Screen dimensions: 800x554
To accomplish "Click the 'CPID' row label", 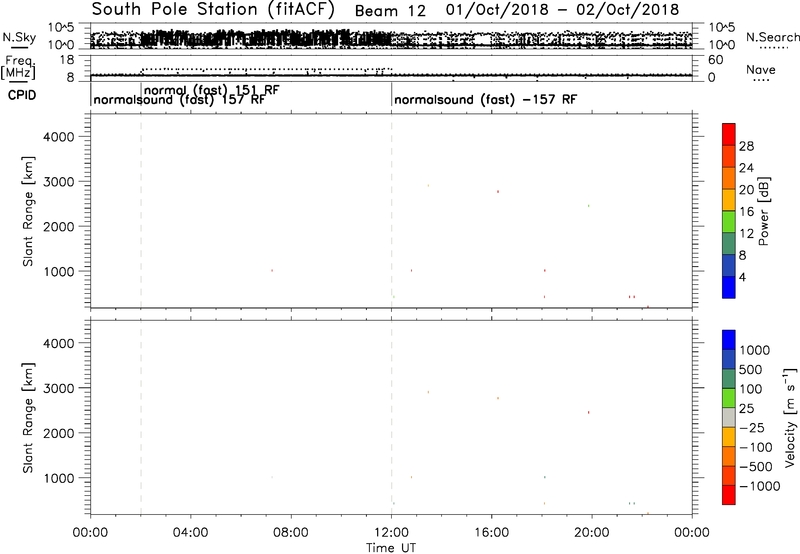I will pos(22,95).
